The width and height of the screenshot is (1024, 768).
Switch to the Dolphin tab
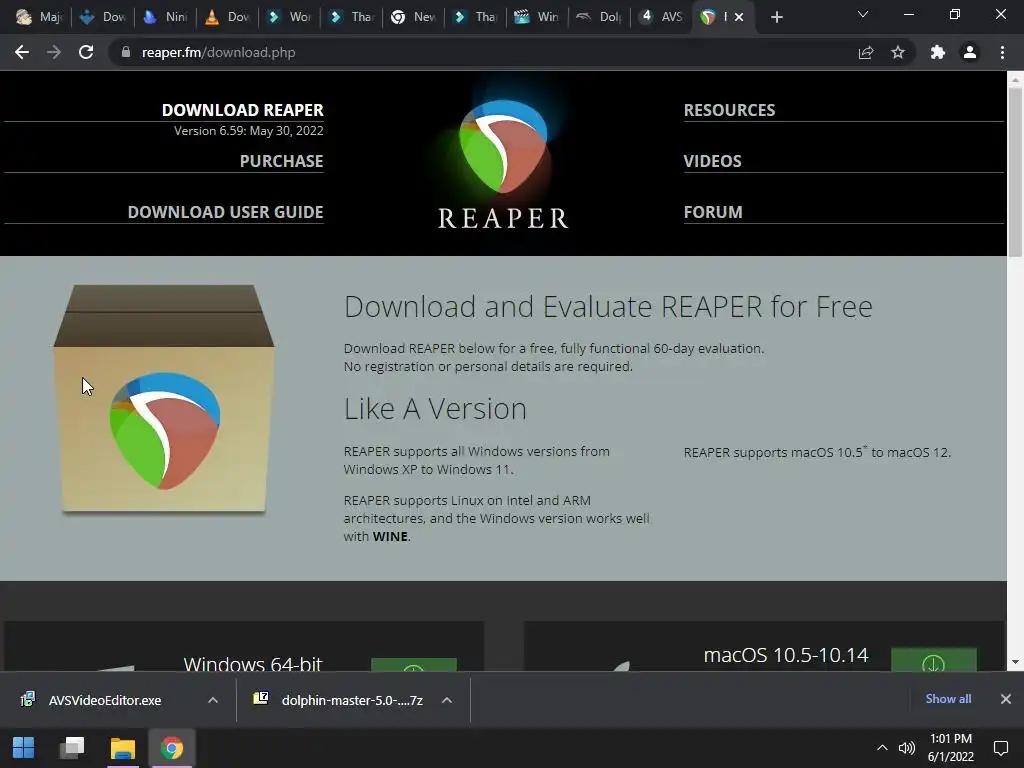point(600,17)
